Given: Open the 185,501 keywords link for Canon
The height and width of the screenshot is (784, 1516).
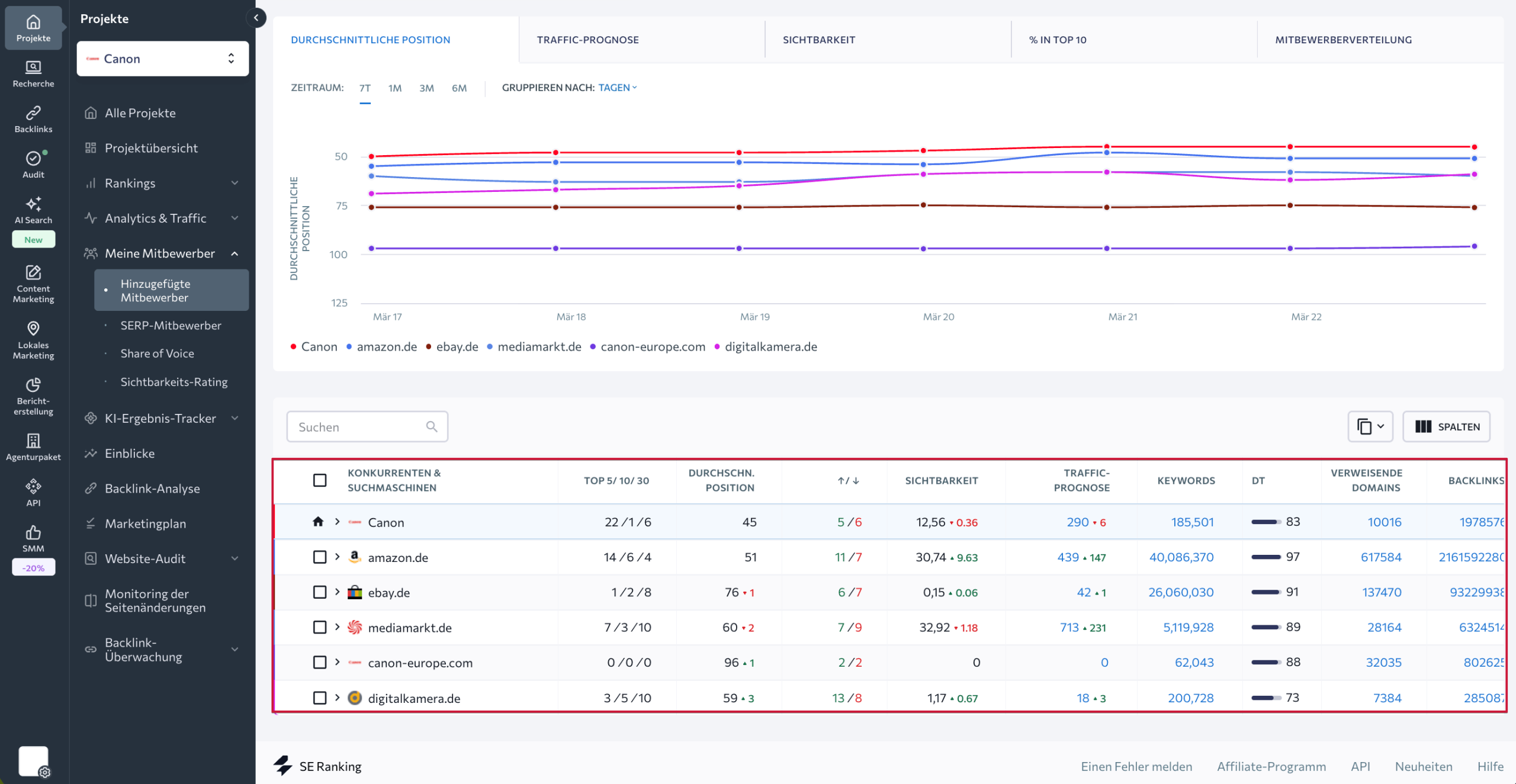Looking at the screenshot, I should 1191,522.
